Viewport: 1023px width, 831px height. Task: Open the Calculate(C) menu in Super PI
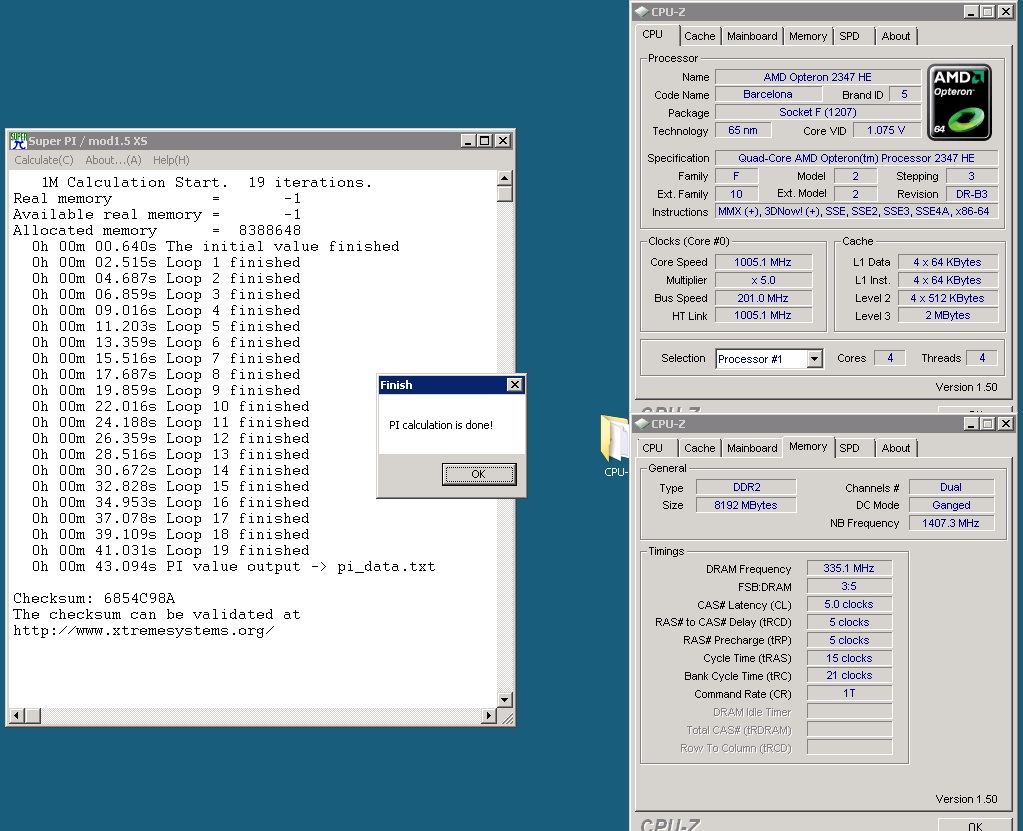[44, 160]
